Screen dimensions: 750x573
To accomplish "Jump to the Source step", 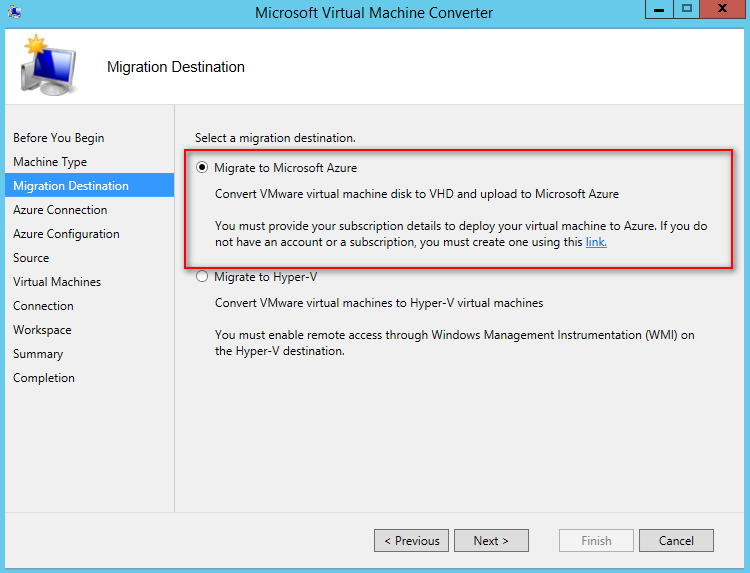I will point(31,258).
